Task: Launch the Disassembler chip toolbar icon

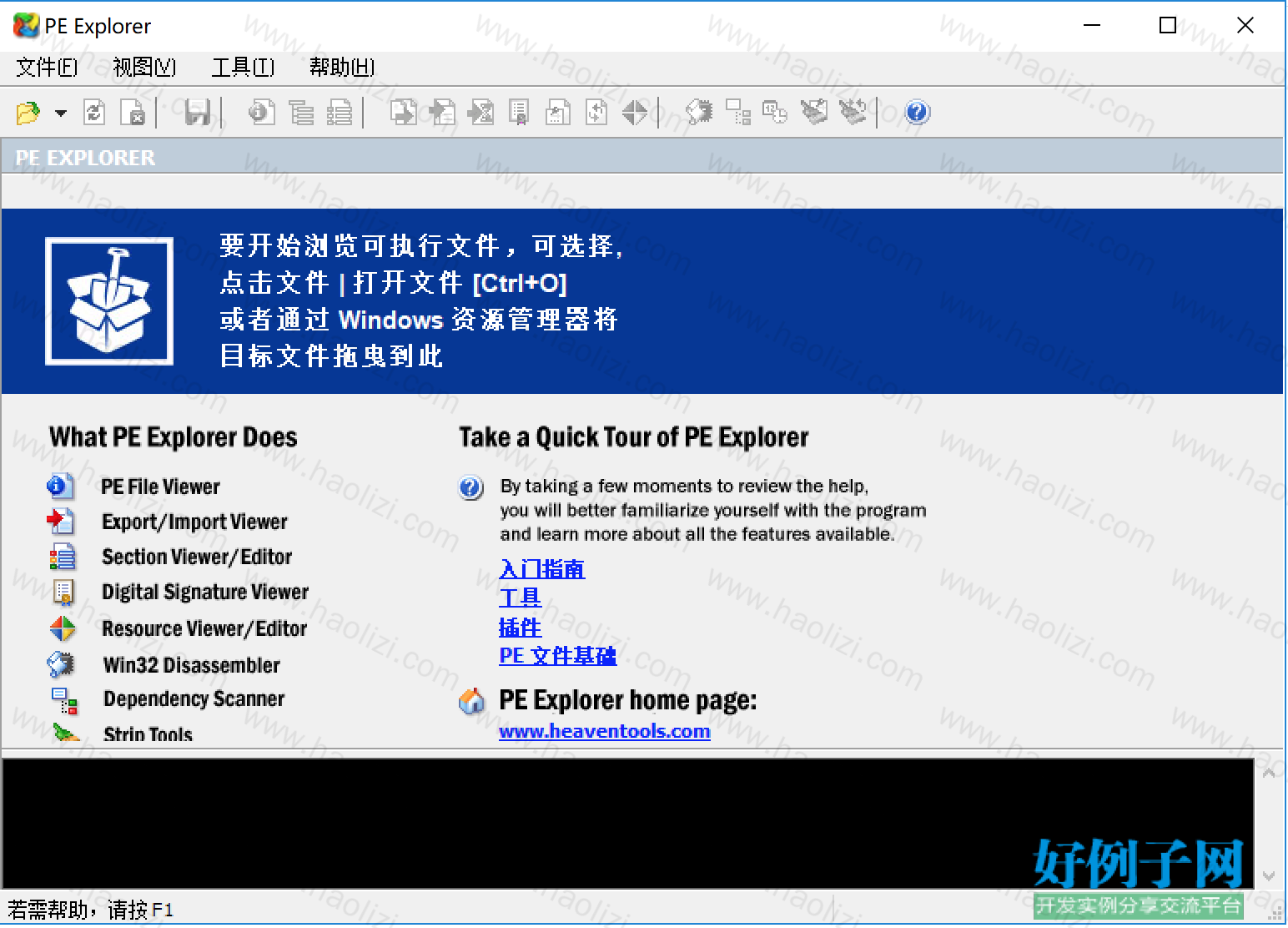Action: (699, 112)
